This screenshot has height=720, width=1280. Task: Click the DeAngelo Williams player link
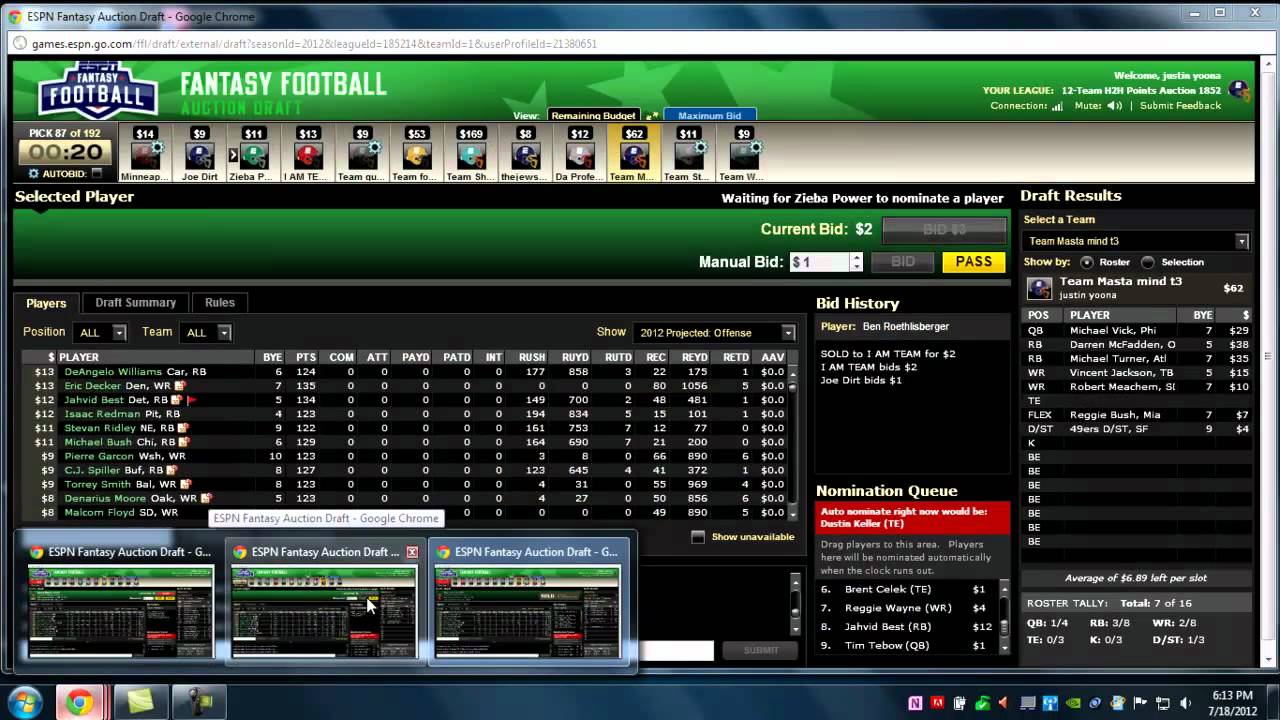click(x=113, y=372)
